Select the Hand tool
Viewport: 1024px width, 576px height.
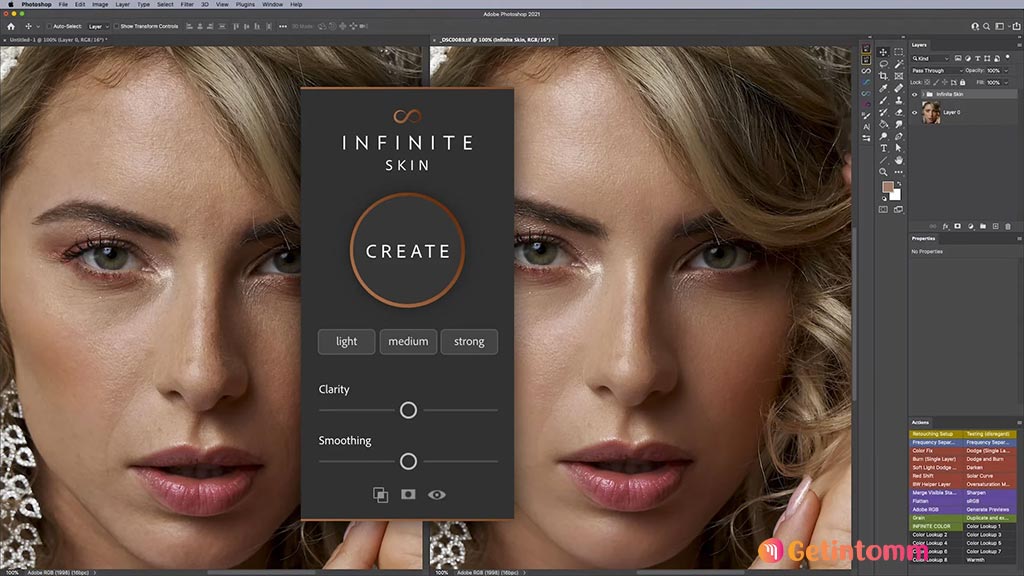pyautogui.click(x=899, y=160)
